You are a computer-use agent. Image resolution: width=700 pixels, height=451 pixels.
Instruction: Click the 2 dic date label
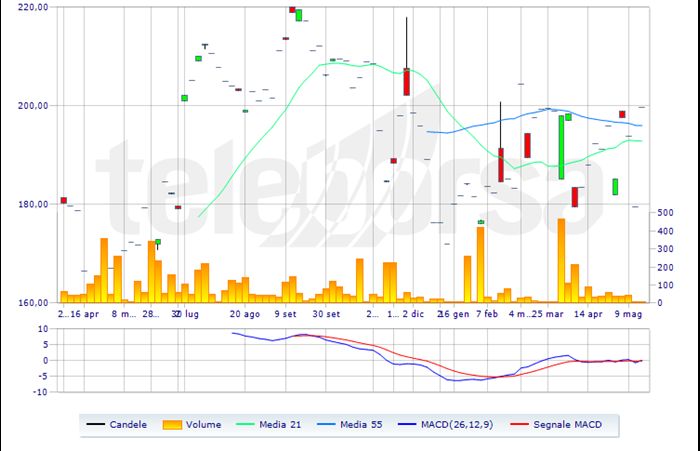(413, 314)
